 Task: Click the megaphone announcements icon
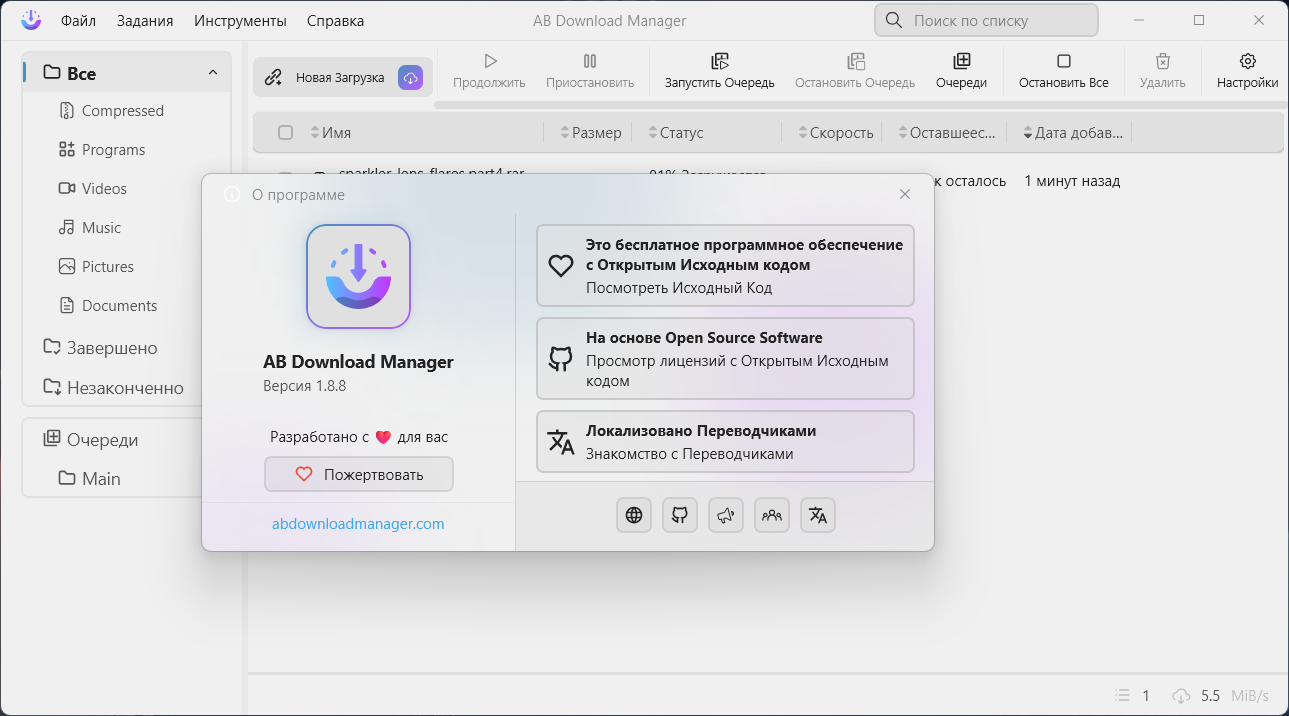point(726,515)
